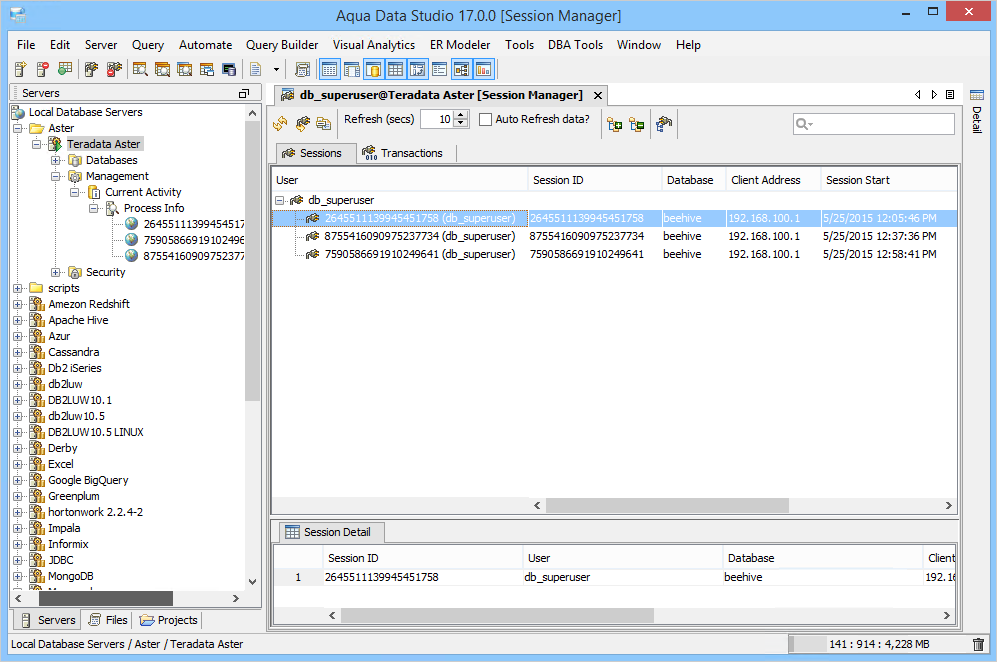Image resolution: width=997 pixels, height=662 pixels.
Task: Collapse the Teradata Aster server node
Action: [37, 144]
